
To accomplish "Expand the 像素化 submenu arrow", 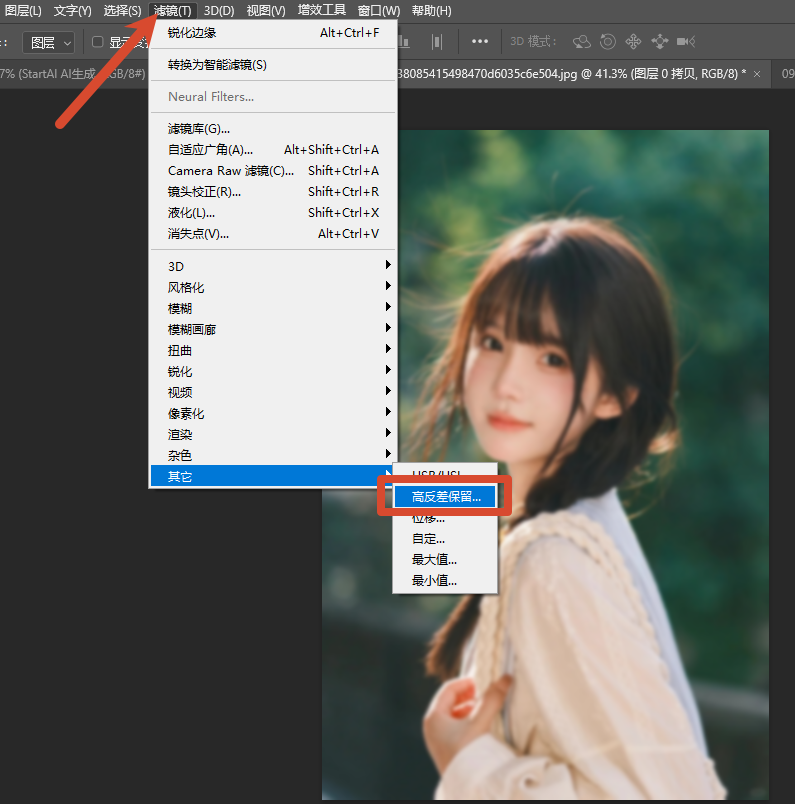I will [388, 412].
